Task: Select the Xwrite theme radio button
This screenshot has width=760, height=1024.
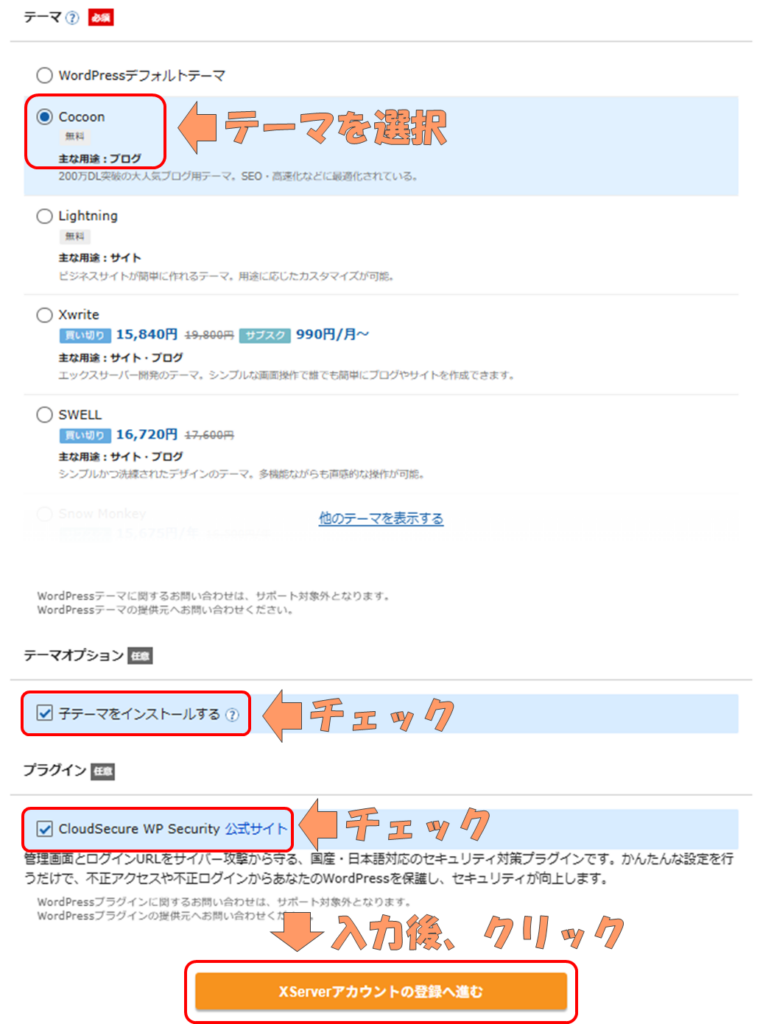Action: click(44, 315)
